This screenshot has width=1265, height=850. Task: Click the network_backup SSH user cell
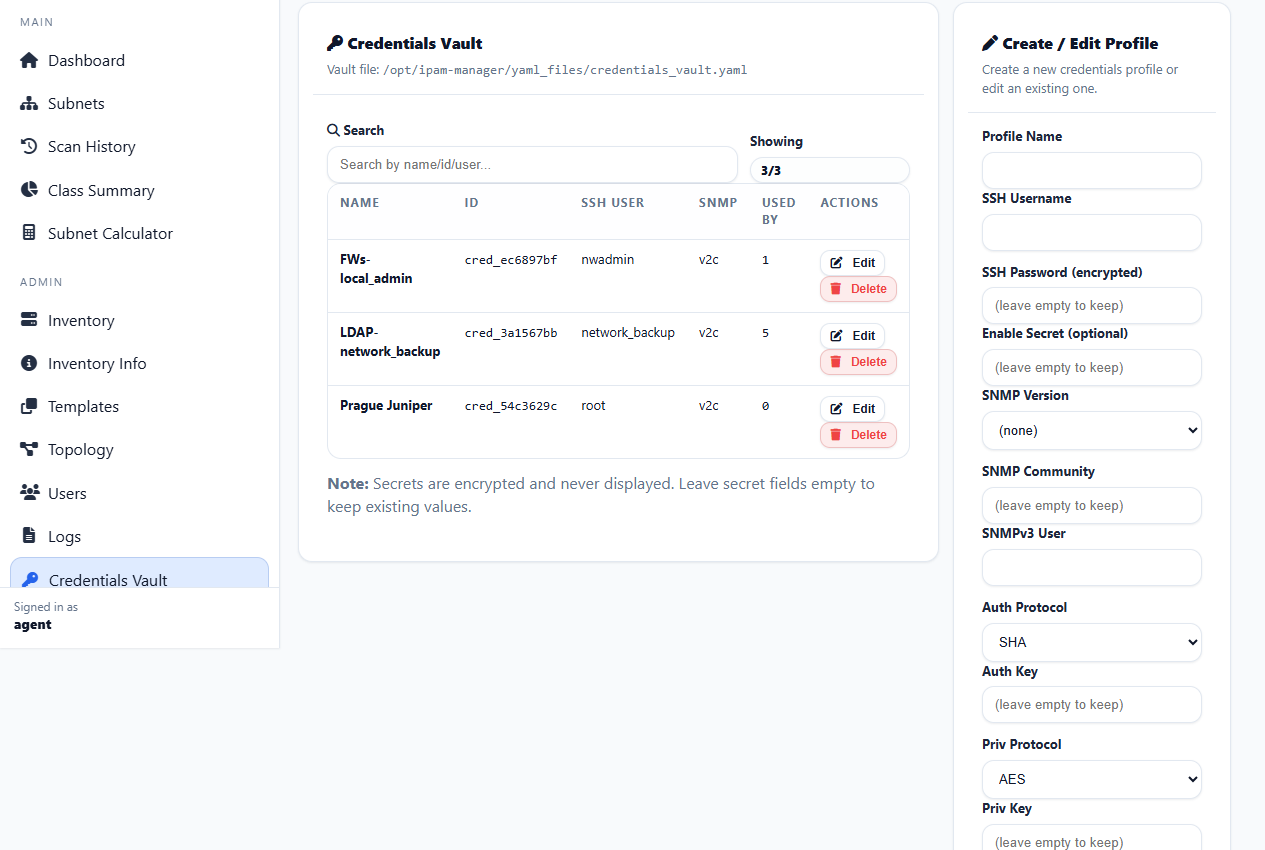(x=628, y=333)
